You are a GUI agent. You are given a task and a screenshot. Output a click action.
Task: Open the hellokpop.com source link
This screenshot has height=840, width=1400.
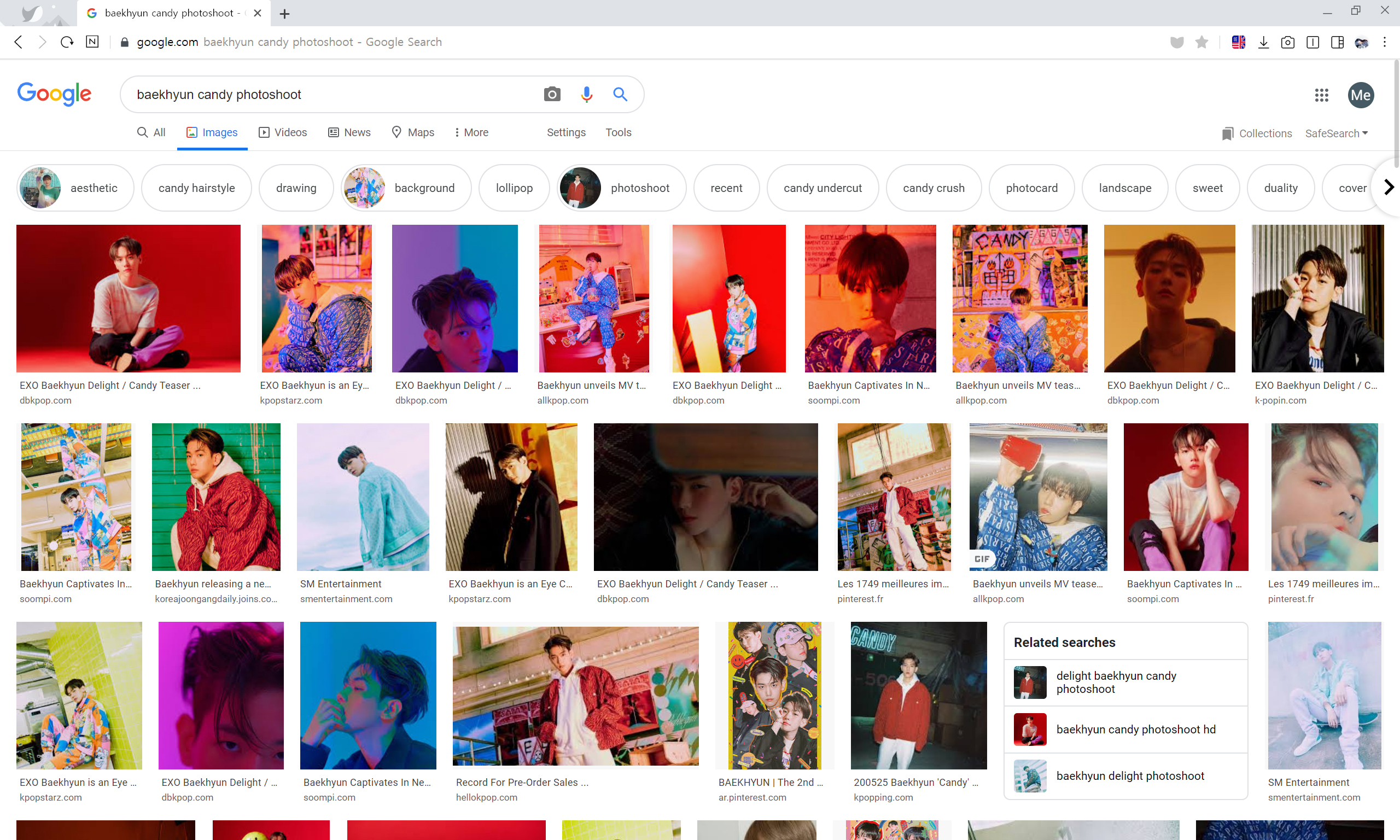click(x=487, y=797)
